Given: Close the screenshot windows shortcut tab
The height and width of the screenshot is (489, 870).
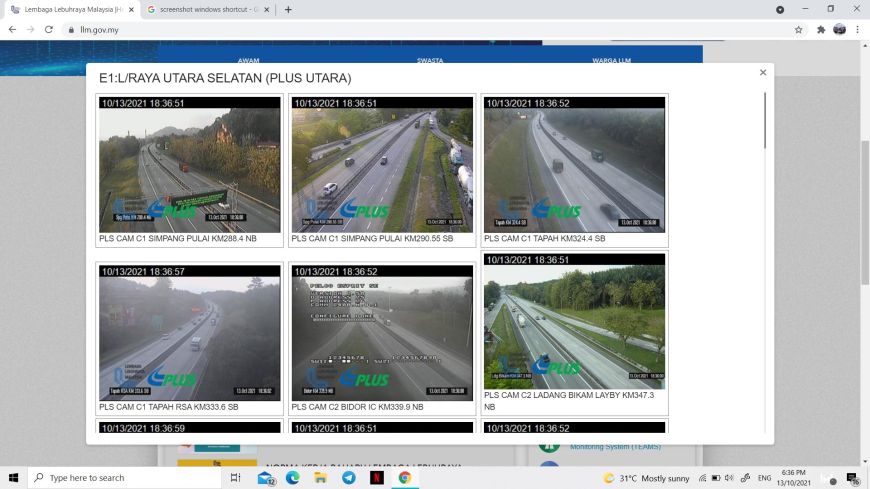Looking at the screenshot, I should click(x=267, y=9).
